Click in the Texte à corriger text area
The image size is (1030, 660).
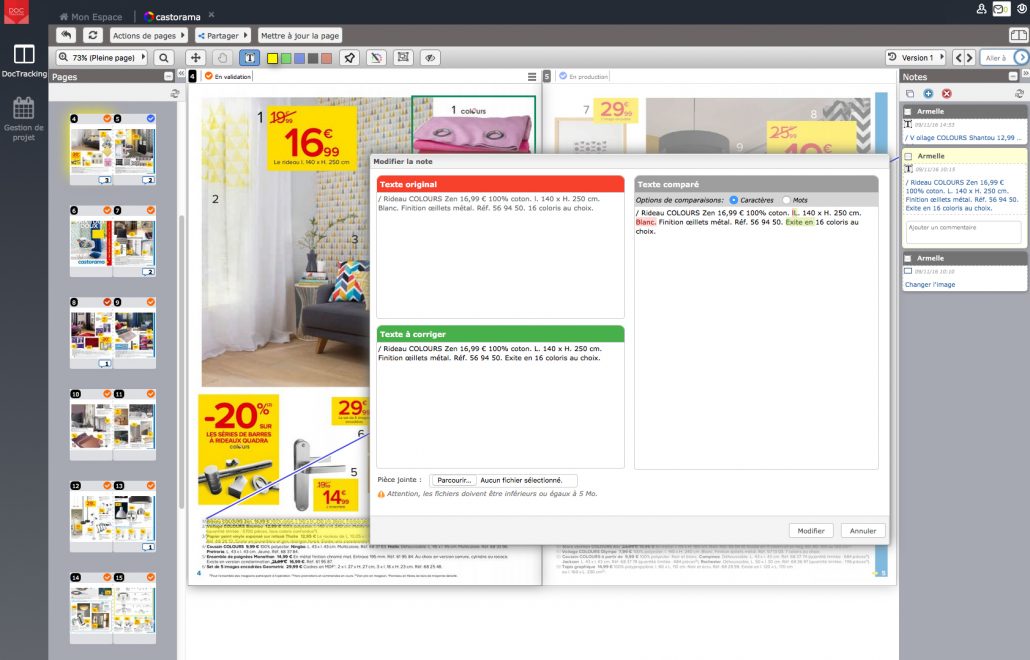click(500, 404)
